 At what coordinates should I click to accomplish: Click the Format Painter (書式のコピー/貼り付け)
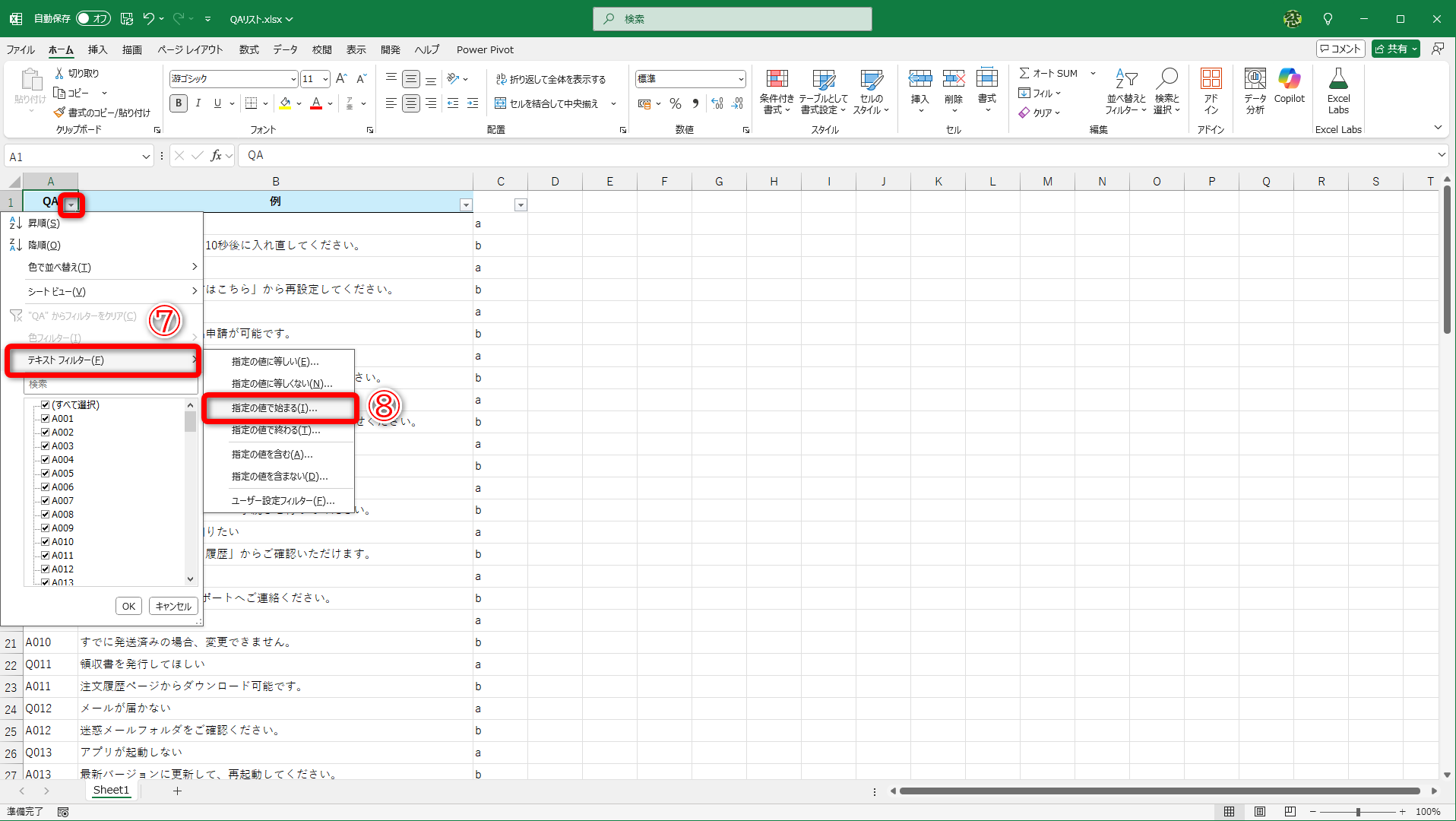[x=102, y=113]
